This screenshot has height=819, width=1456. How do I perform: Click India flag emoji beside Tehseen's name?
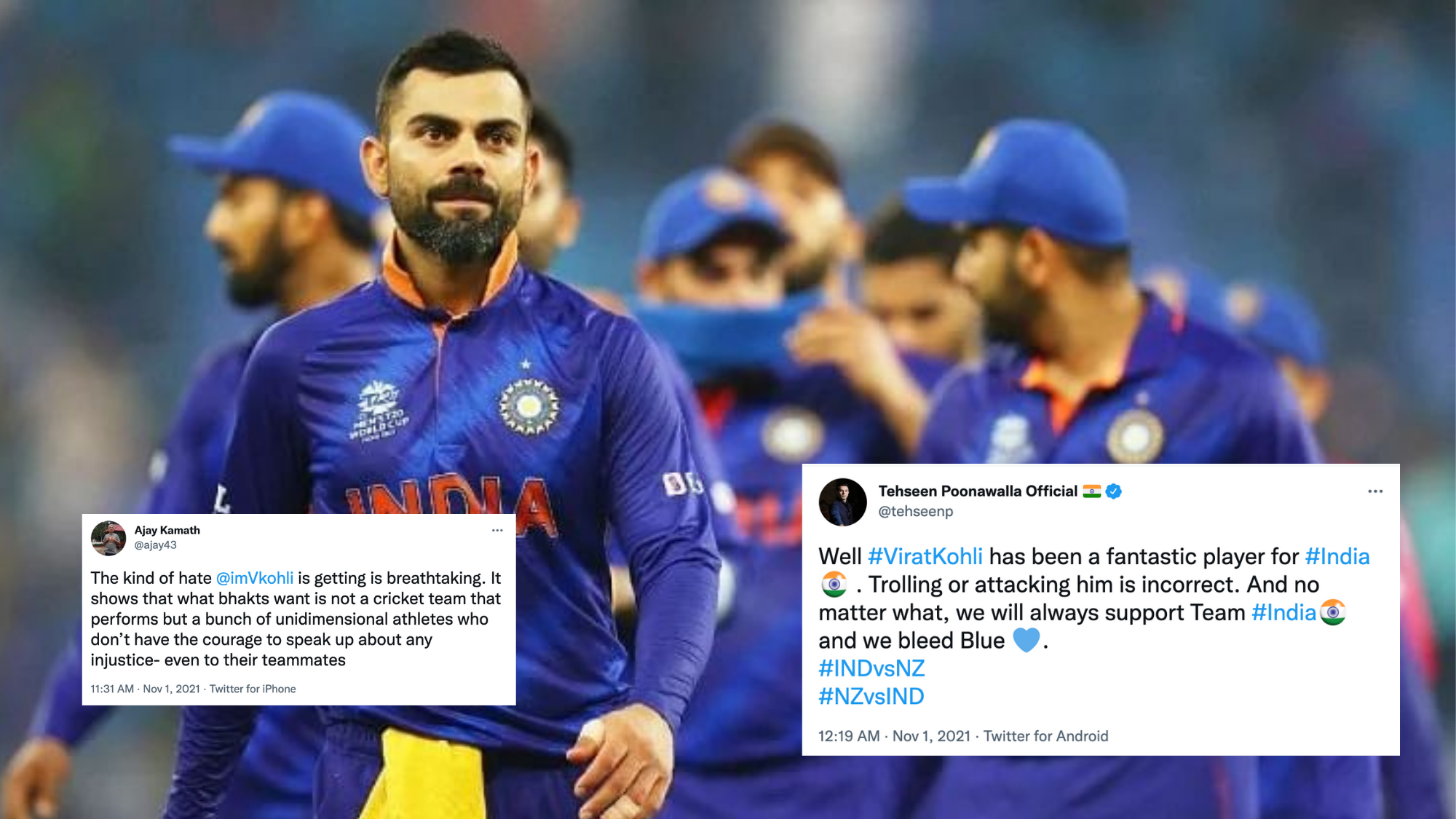point(1092,491)
